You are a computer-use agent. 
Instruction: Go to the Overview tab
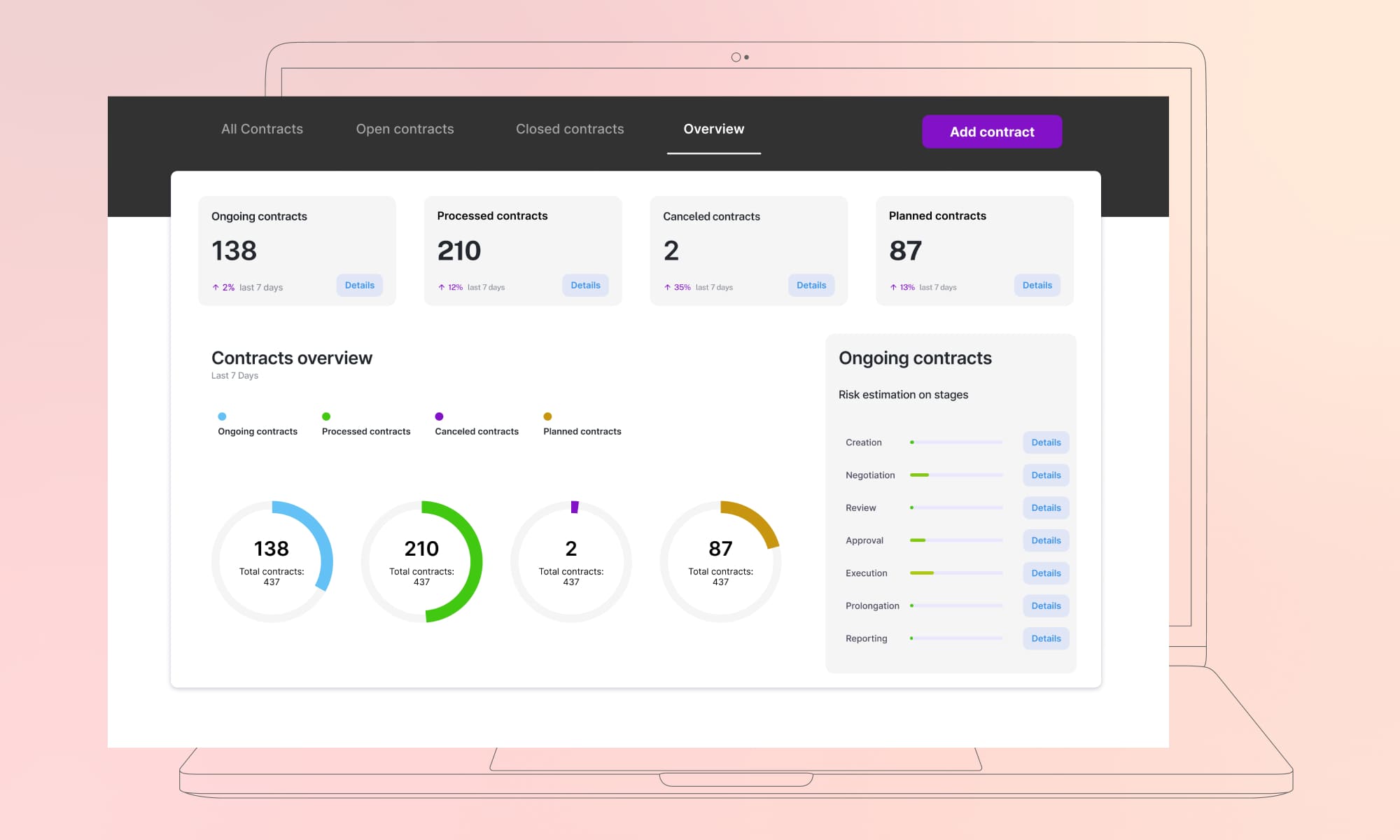(x=713, y=129)
